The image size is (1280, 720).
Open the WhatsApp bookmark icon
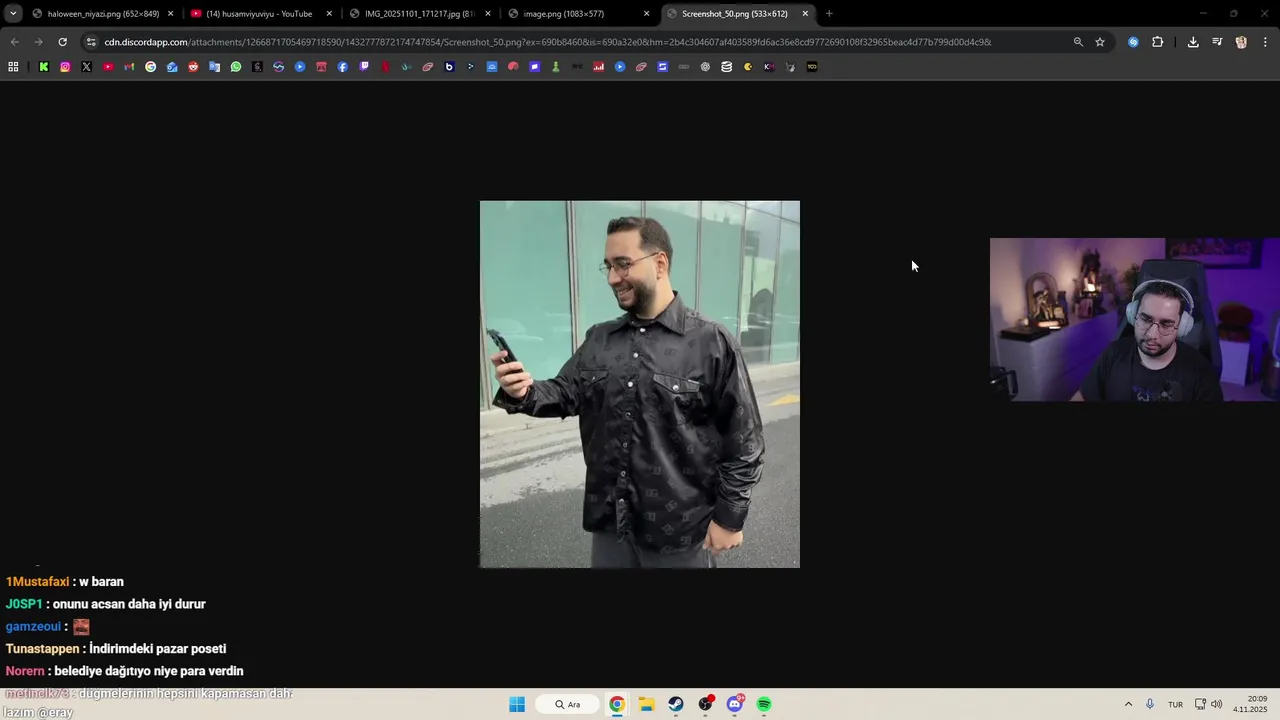point(236,67)
